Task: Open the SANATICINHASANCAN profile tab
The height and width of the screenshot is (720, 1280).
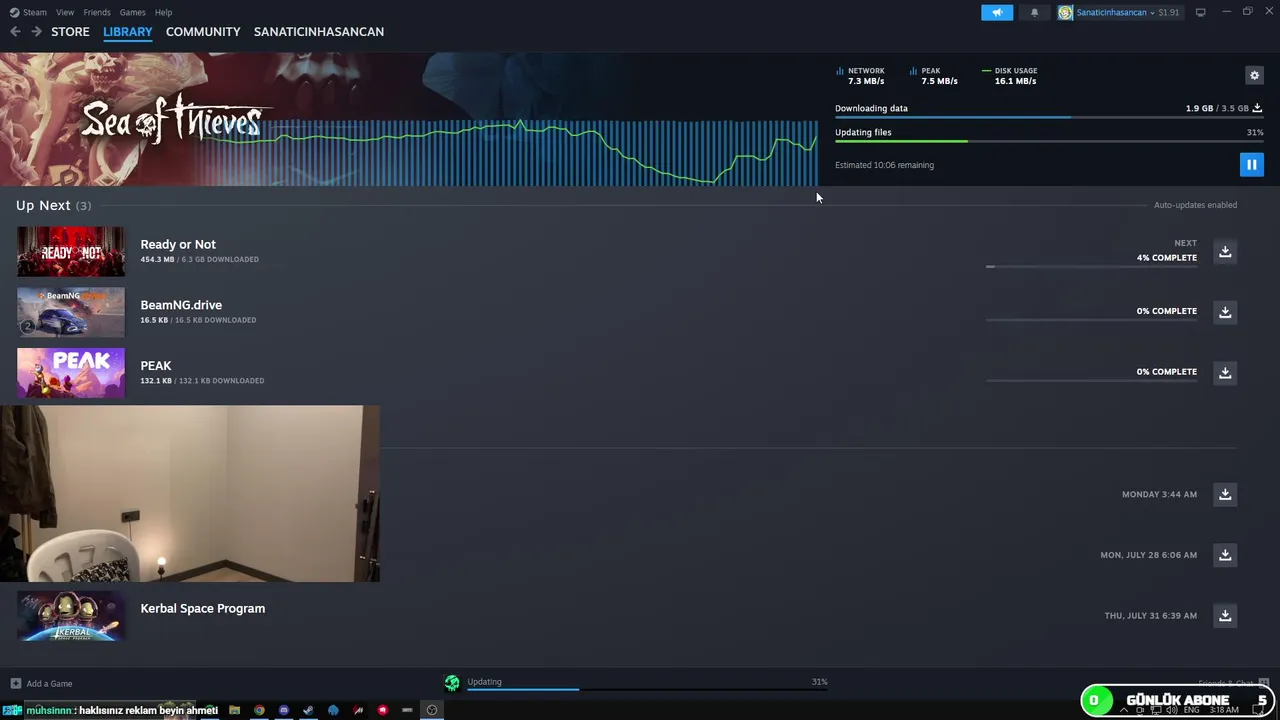Action: [319, 32]
